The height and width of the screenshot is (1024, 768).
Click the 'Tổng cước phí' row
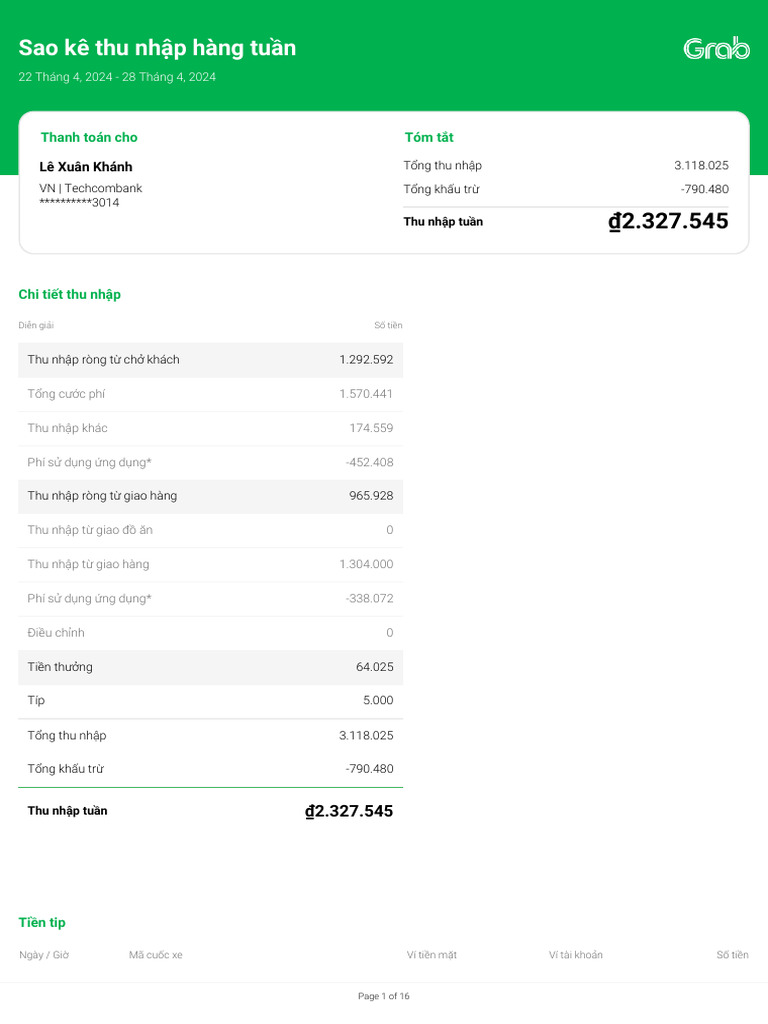tap(210, 394)
